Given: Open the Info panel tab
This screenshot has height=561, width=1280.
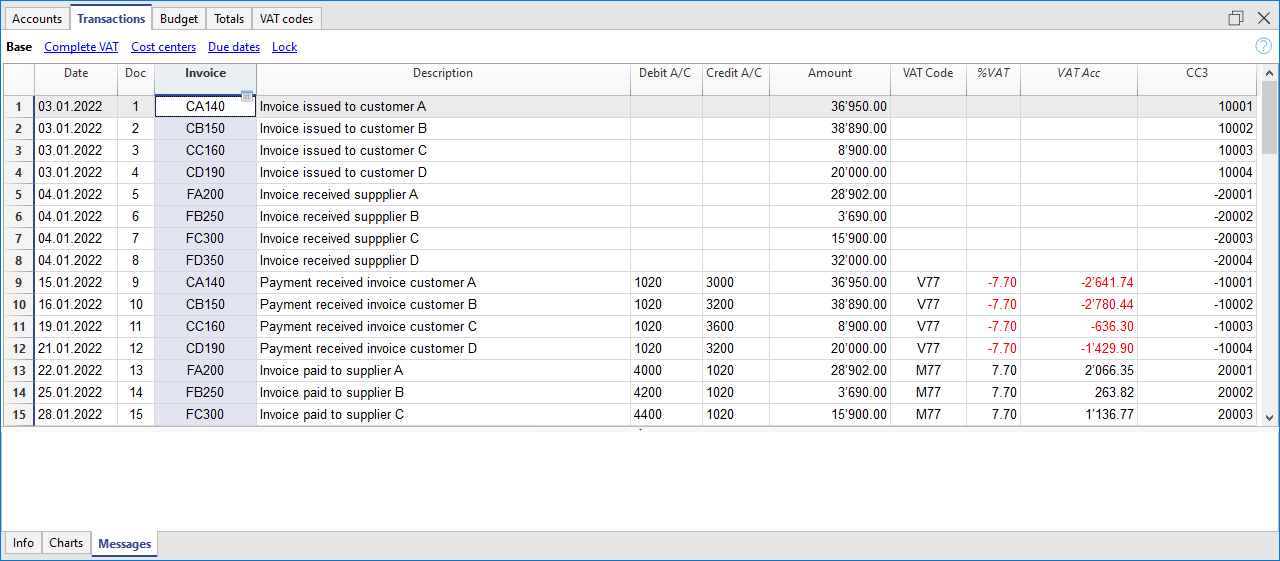Looking at the screenshot, I should 23,543.
